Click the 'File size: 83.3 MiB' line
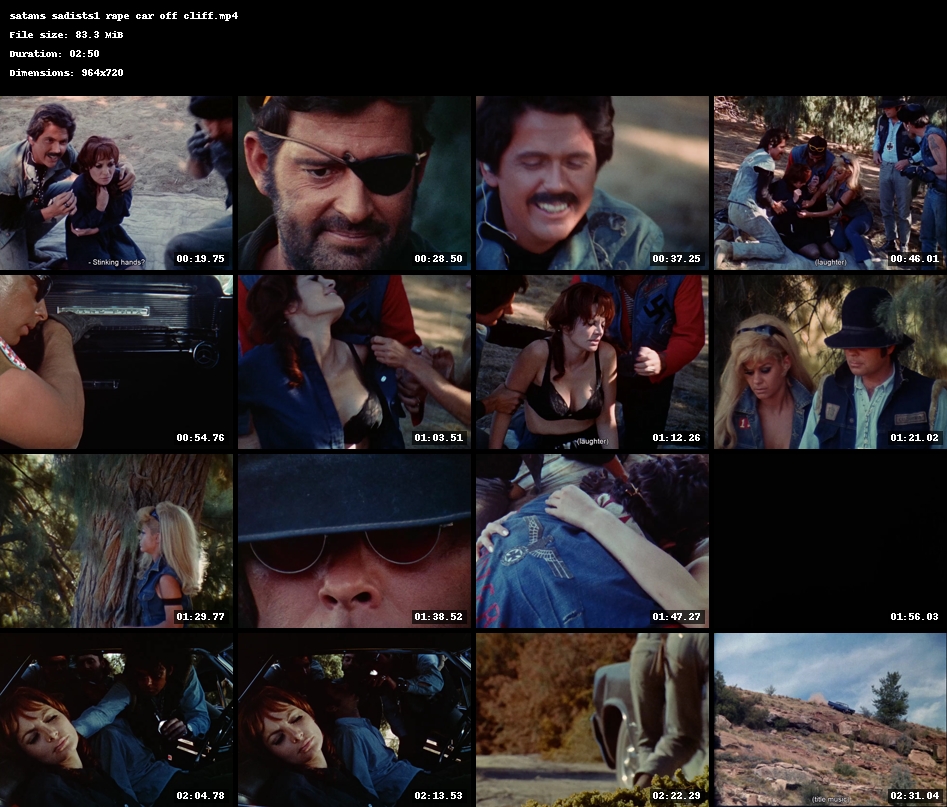The image size is (947, 807). click(66, 35)
